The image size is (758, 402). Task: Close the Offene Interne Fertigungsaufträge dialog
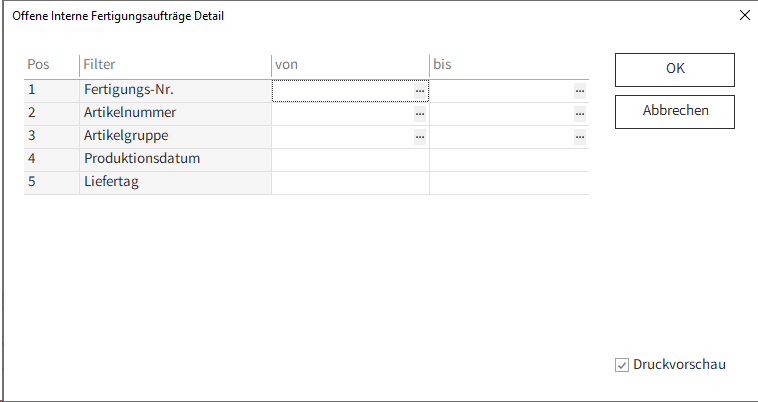(x=744, y=16)
